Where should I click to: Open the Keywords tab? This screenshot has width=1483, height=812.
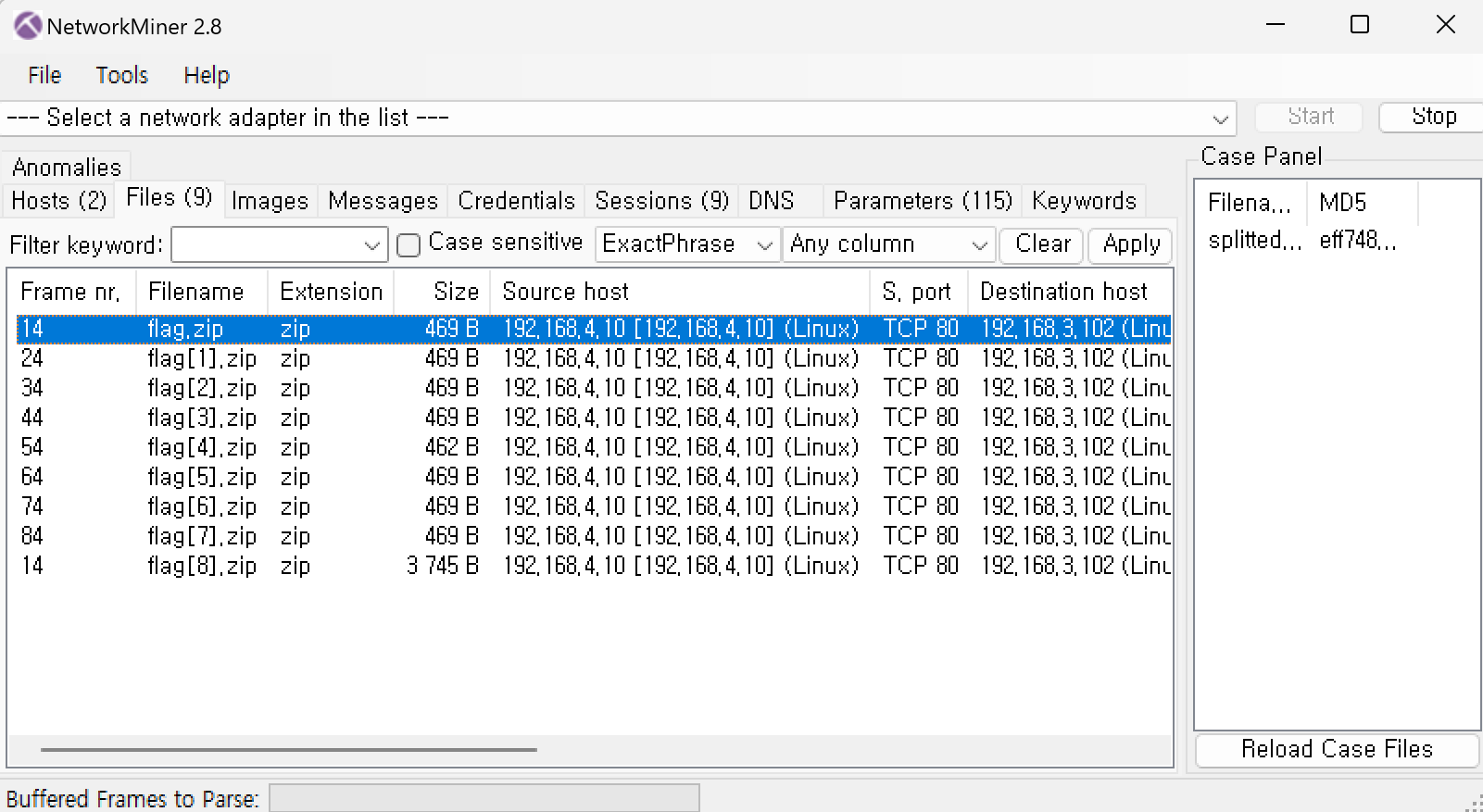(x=1084, y=201)
